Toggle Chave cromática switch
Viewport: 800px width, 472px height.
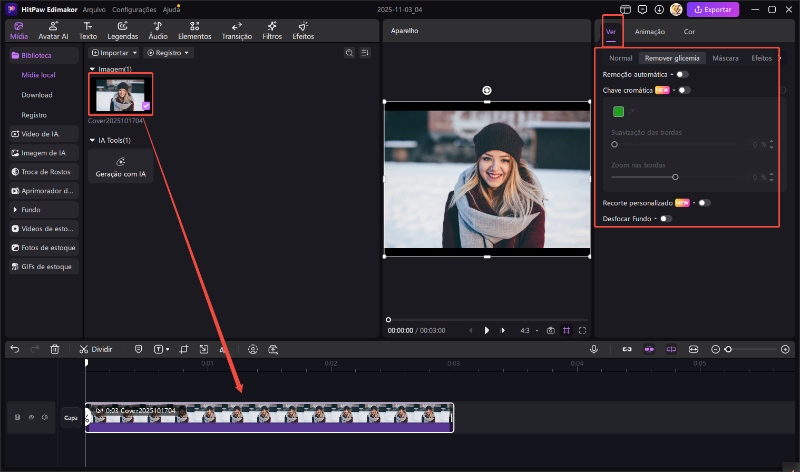coord(684,90)
